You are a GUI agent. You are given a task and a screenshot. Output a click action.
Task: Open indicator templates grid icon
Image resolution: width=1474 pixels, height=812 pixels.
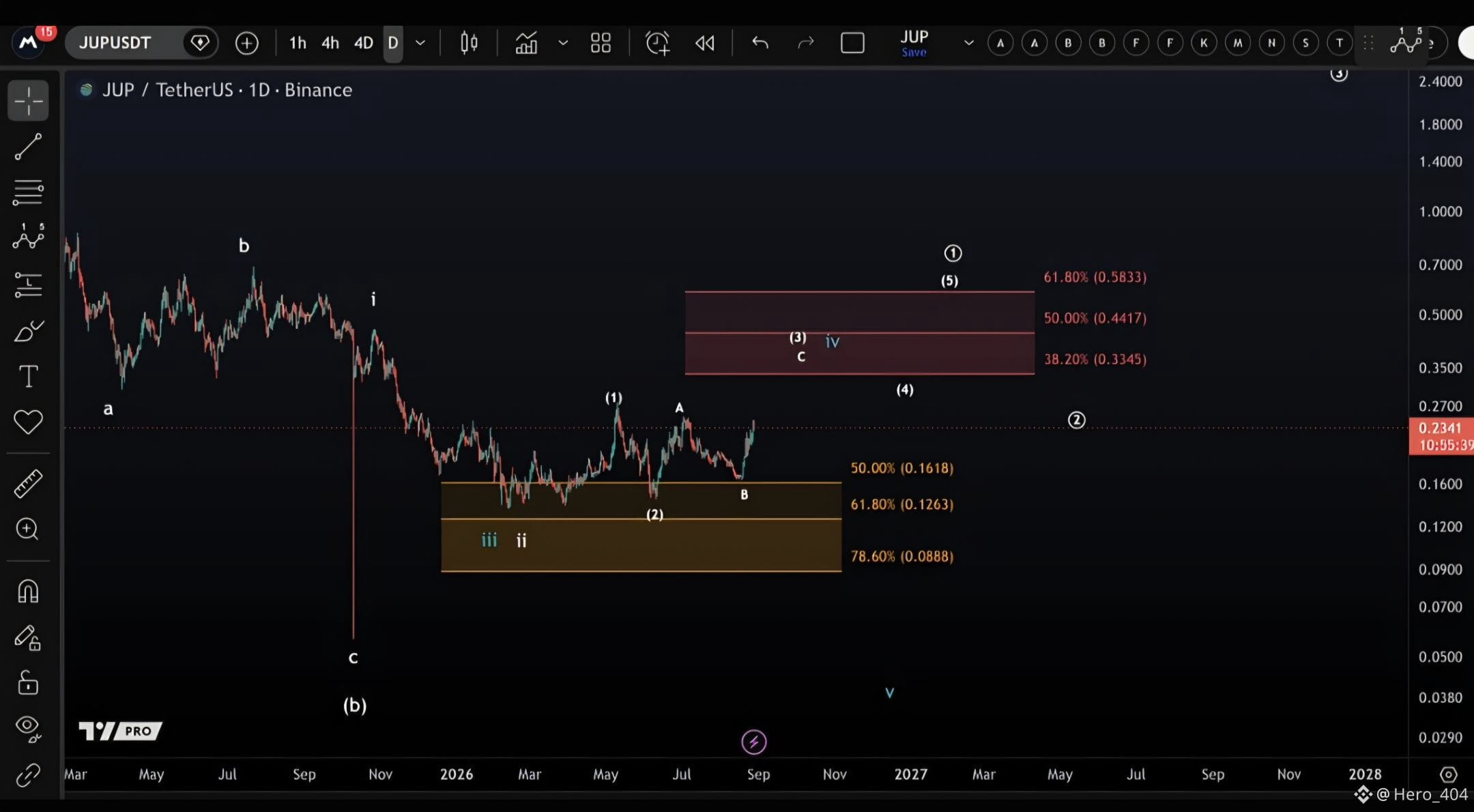click(601, 43)
